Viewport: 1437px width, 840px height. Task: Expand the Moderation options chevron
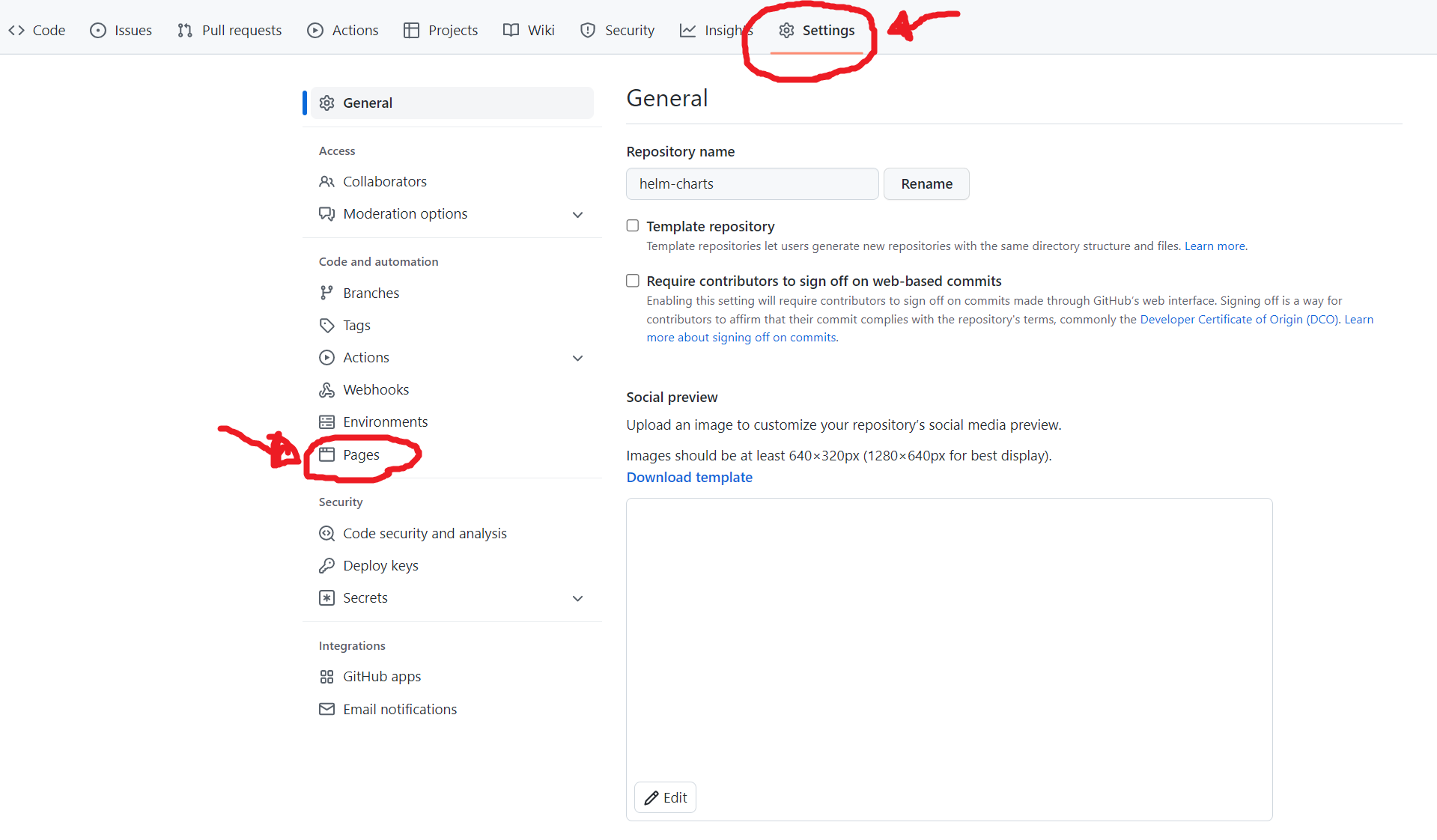pos(577,214)
